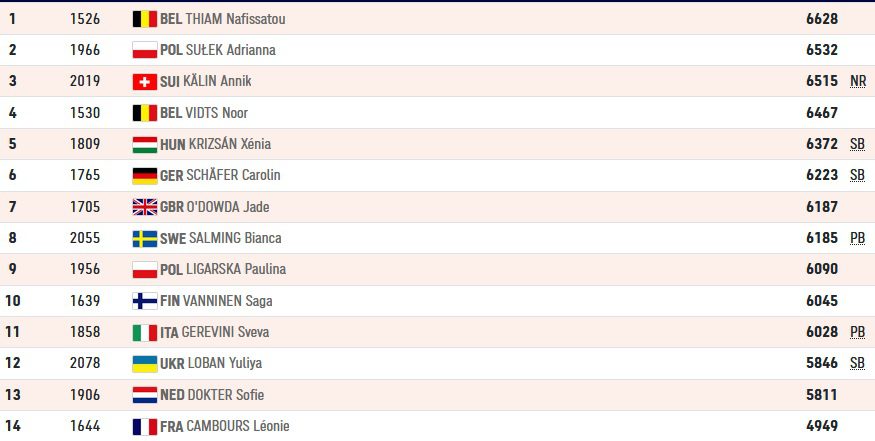Viewport: 875px width, 441px height.
Task: Click the PB abbreviation beside score 6028
Action: (858, 332)
